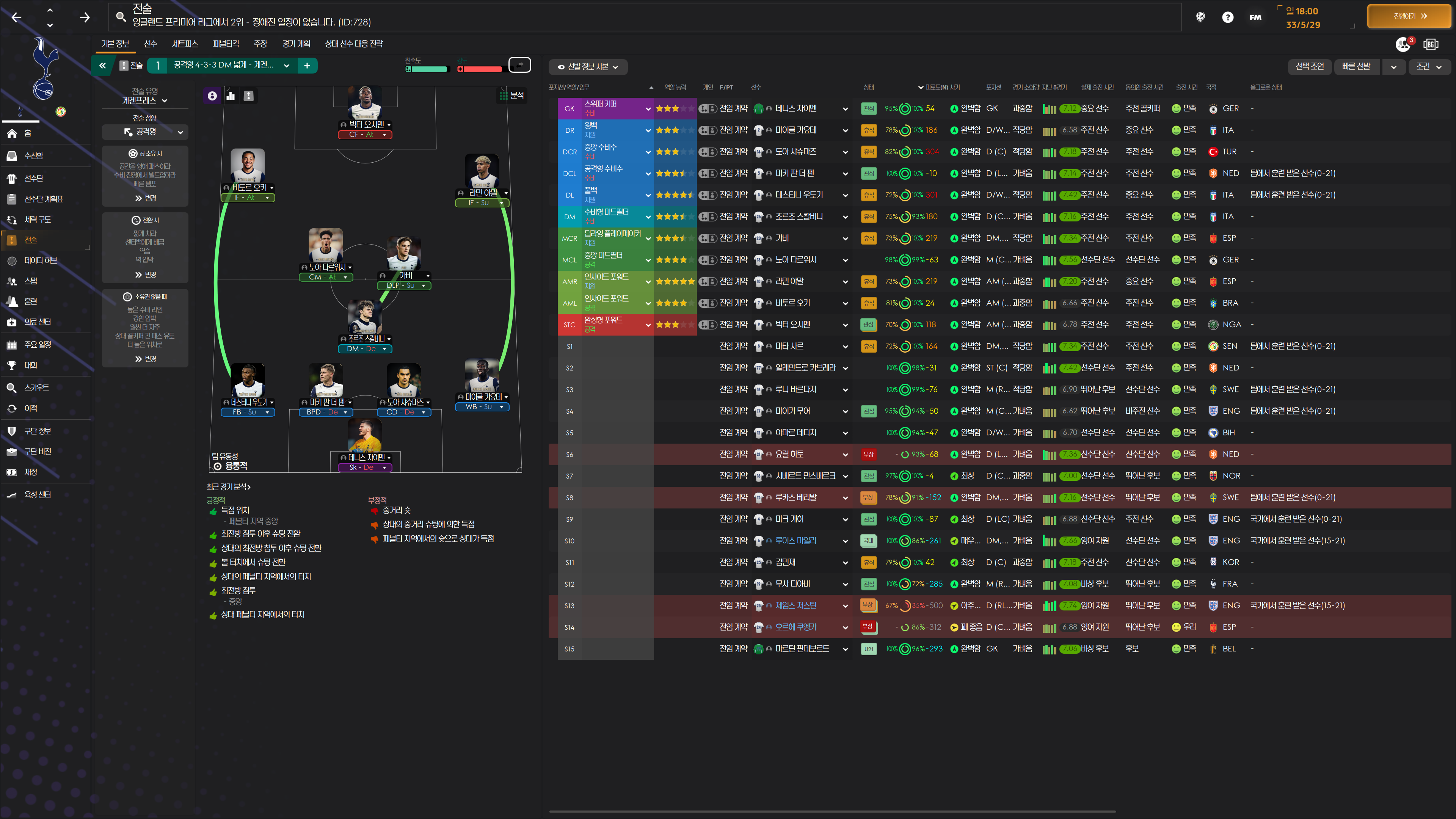Viewport: 1456px width, 819px height.
Task: Click the back navigation arrow
Action: click(x=17, y=17)
